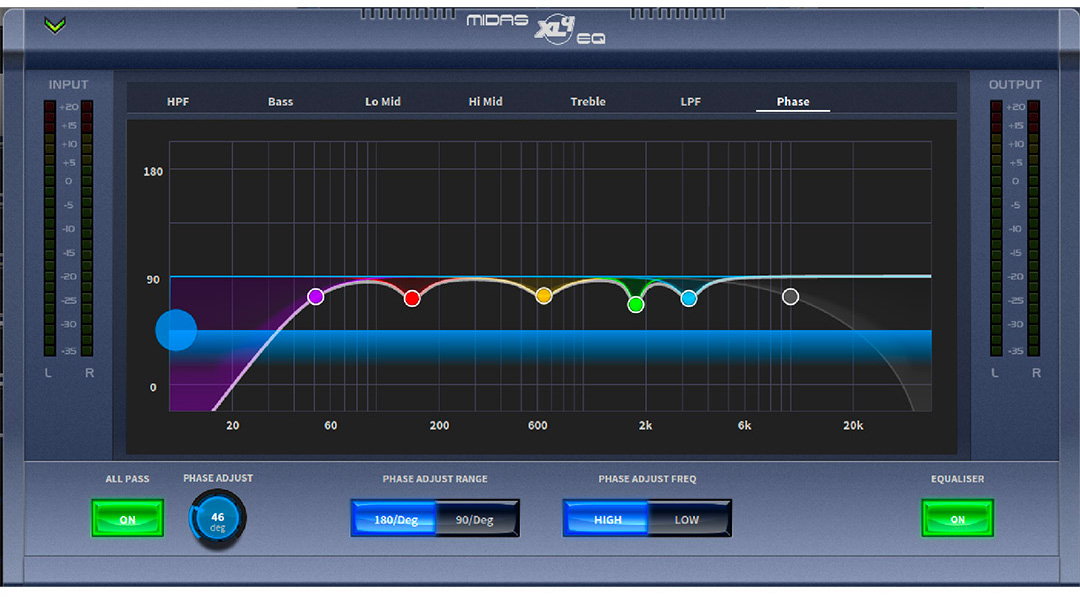Click the green Hi Mid band node
This screenshot has width=1080, height=597.
click(636, 305)
